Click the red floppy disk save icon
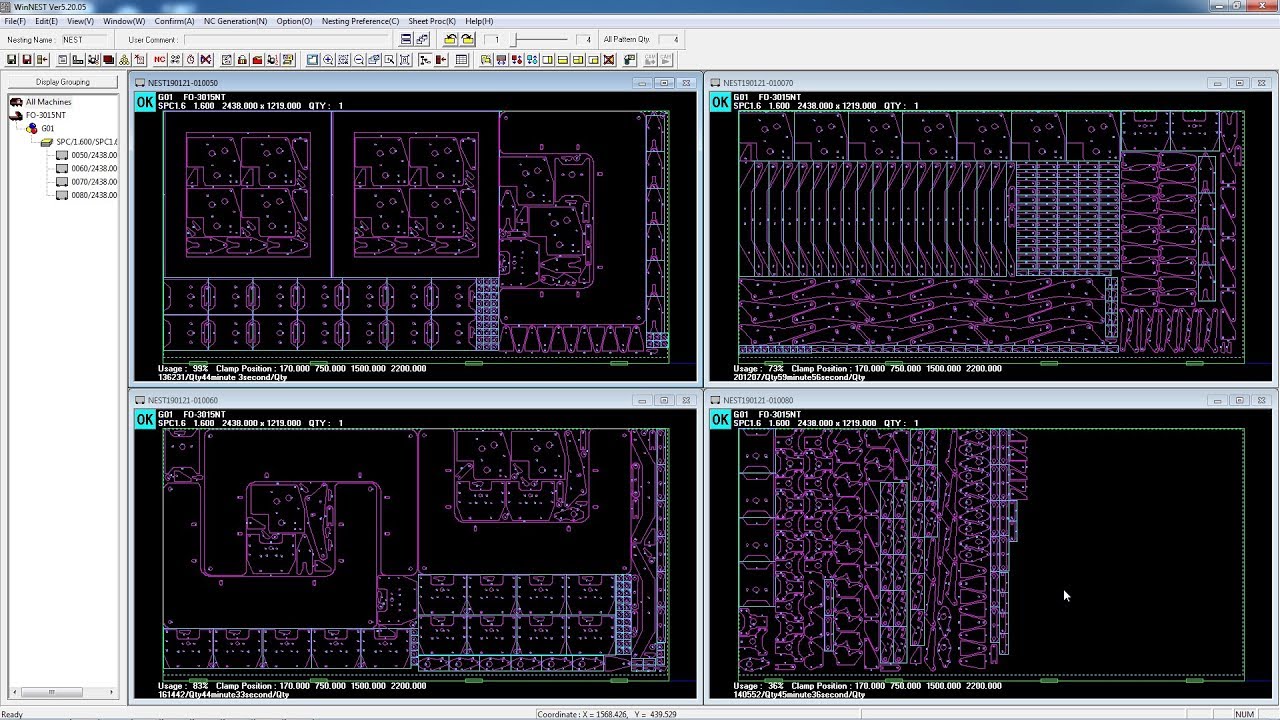 pos(27,60)
